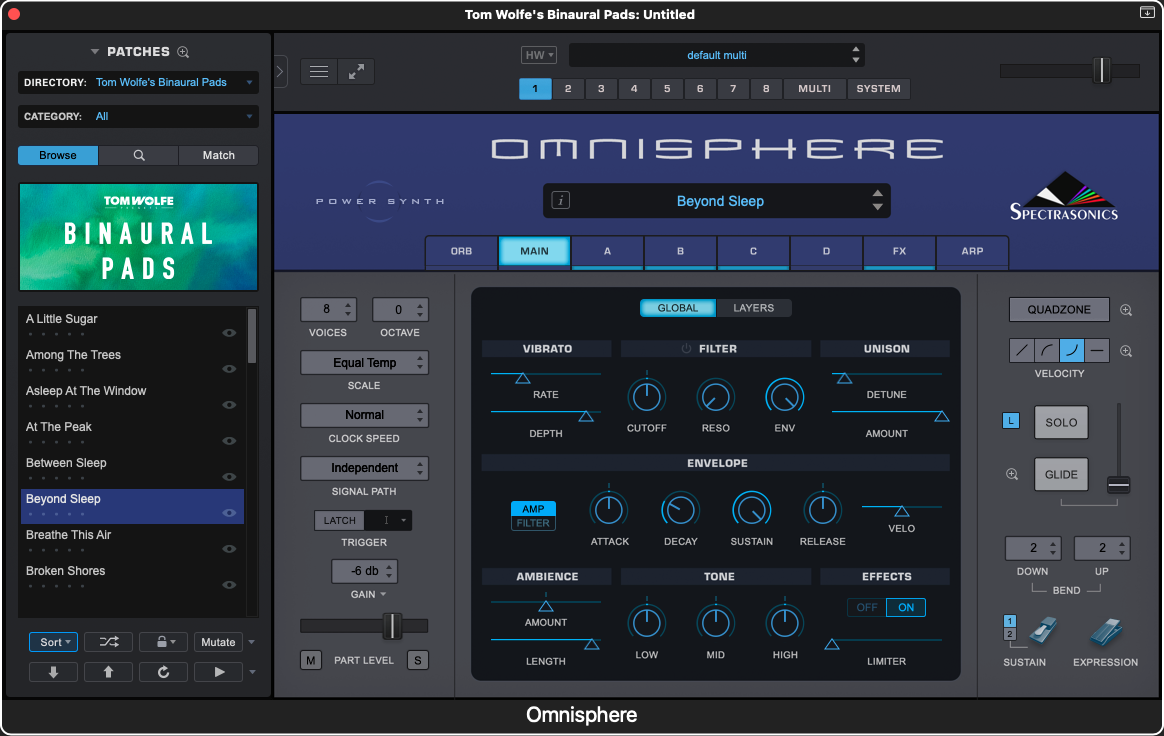
Task: Select the flat velocity curve icon
Action: point(1097,350)
